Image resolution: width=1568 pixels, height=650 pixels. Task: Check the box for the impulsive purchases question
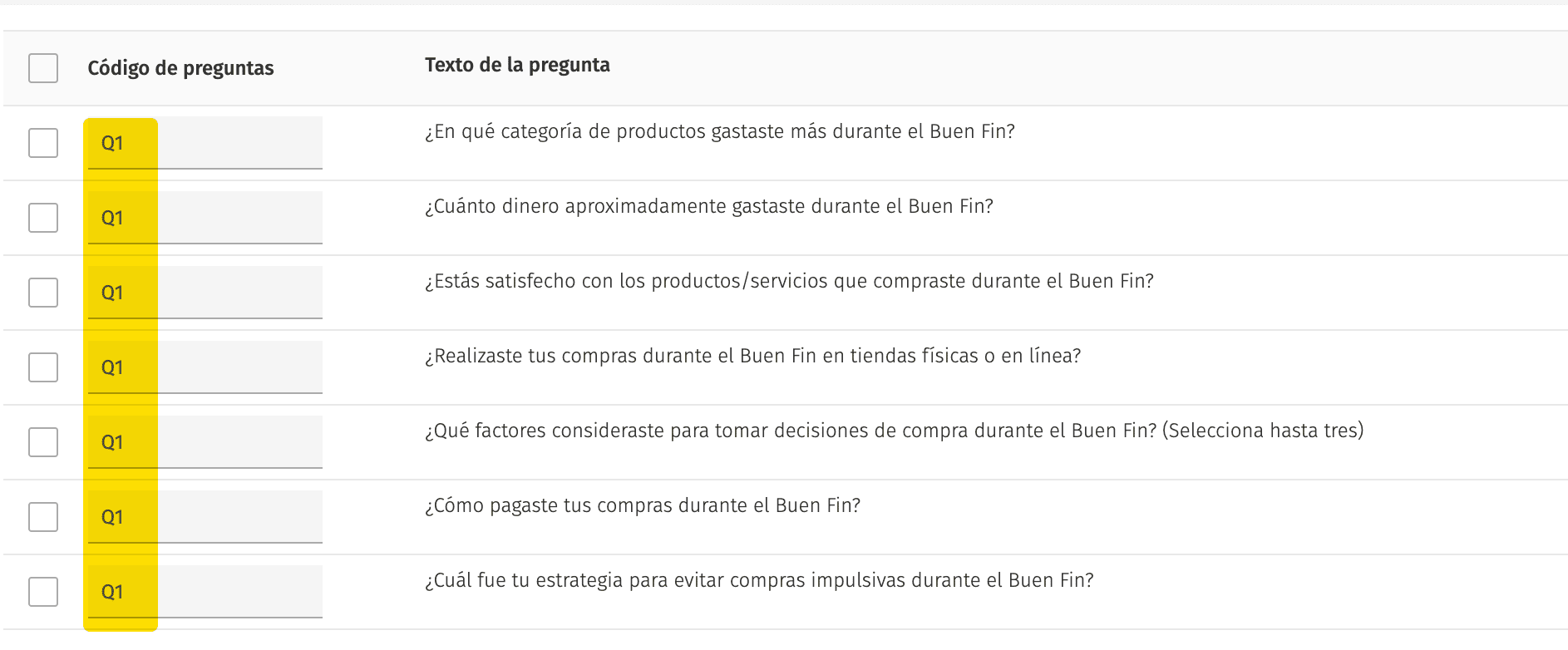click(43, 592)
